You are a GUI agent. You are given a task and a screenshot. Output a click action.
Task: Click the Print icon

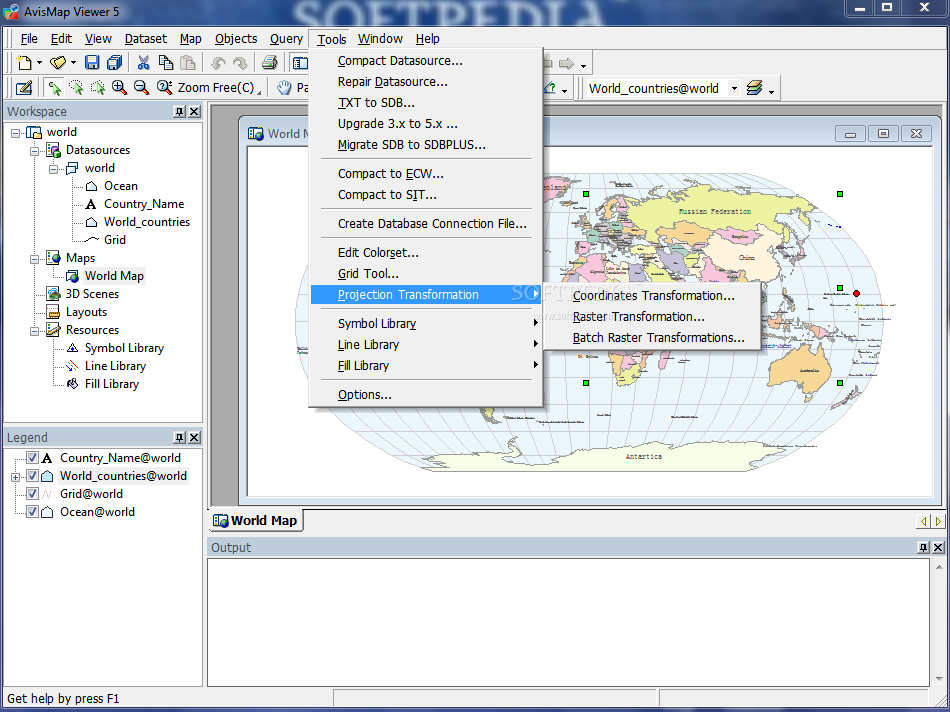pos(270,62)
